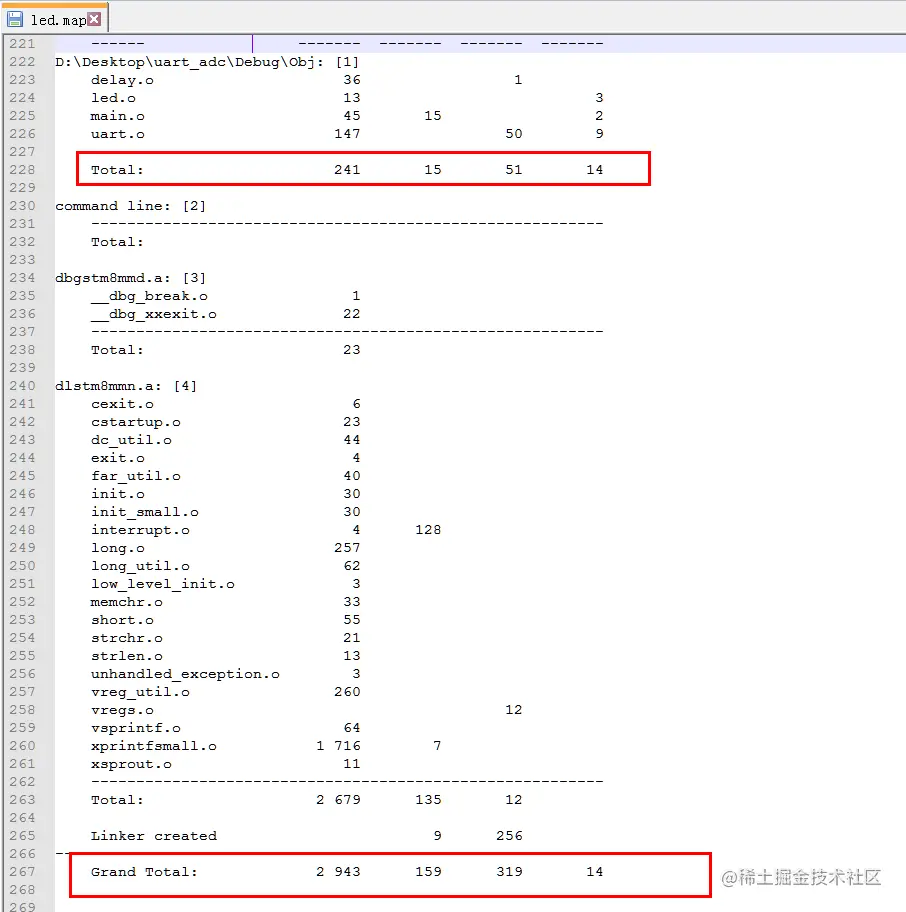The height and width of the screenshot is (912, 906).
Task: Click the save icon on led.map tab
Action: (15, 19)
